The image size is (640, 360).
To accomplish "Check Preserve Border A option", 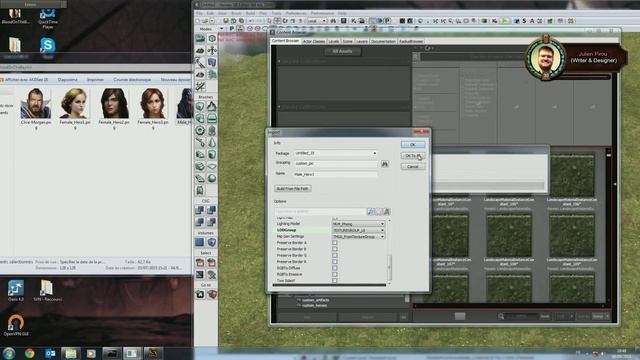I will pyautogui.click(x=335, y=242).
